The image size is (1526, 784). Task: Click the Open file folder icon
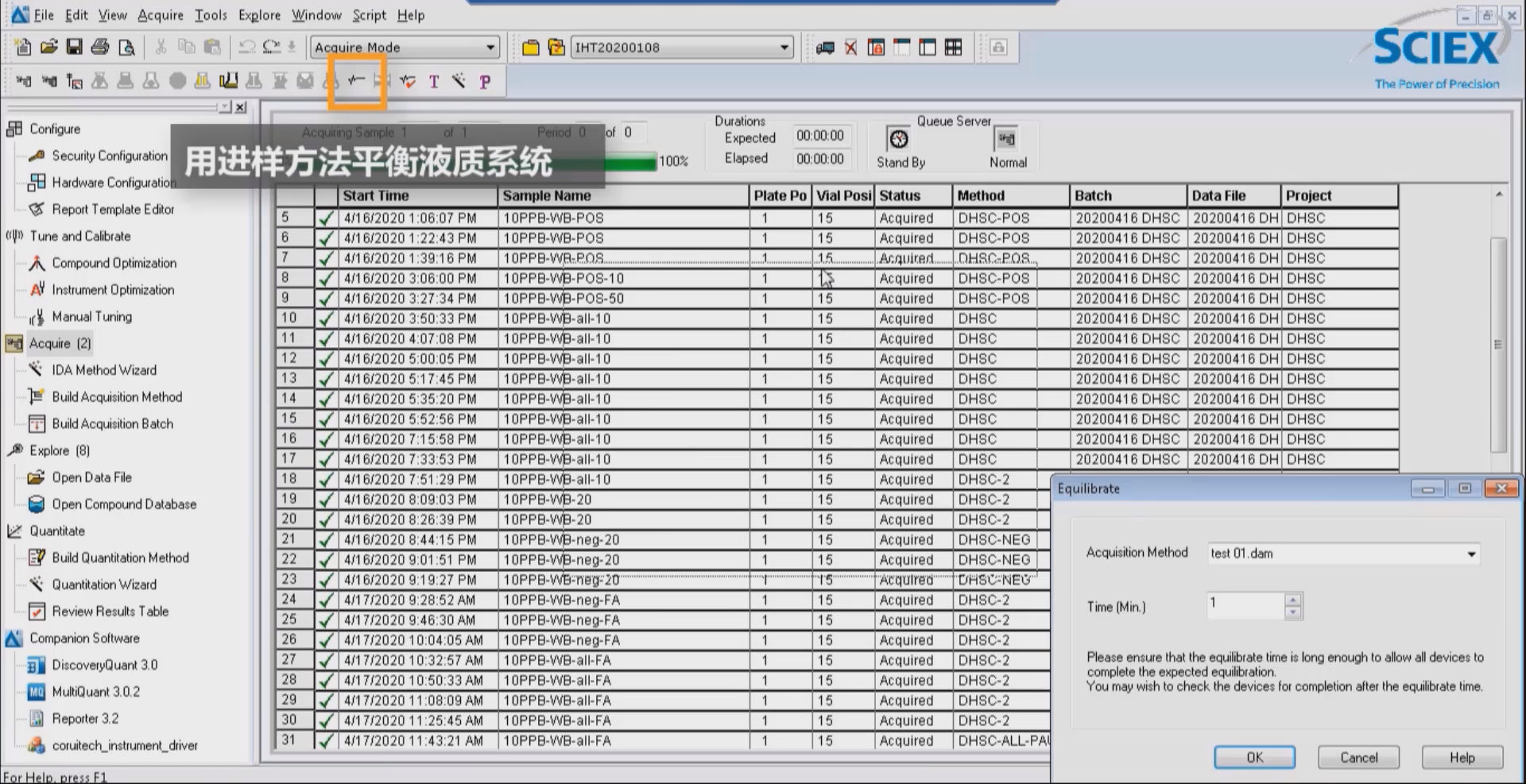click(x=48, y=48)
